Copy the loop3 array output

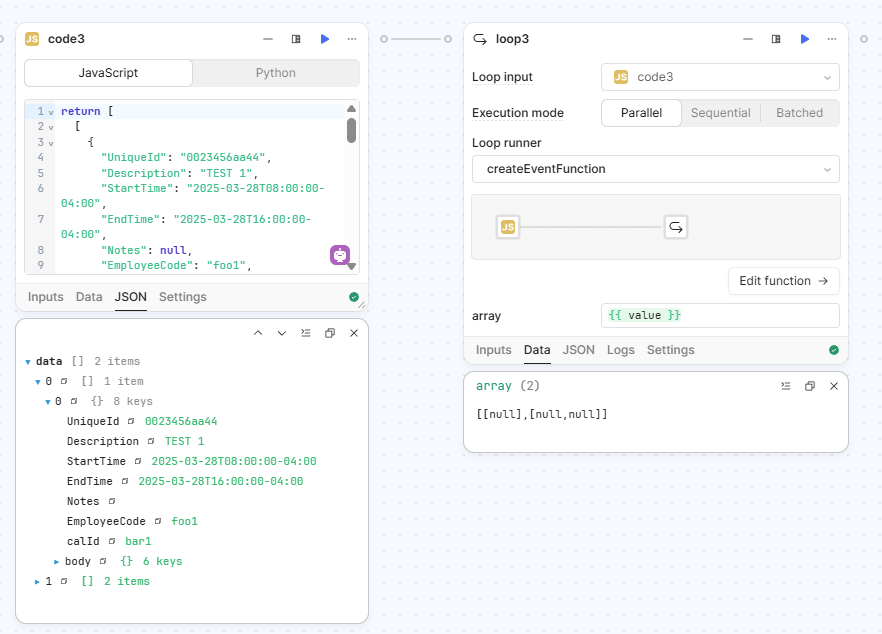pyautogui.click(x=810, y=386)
